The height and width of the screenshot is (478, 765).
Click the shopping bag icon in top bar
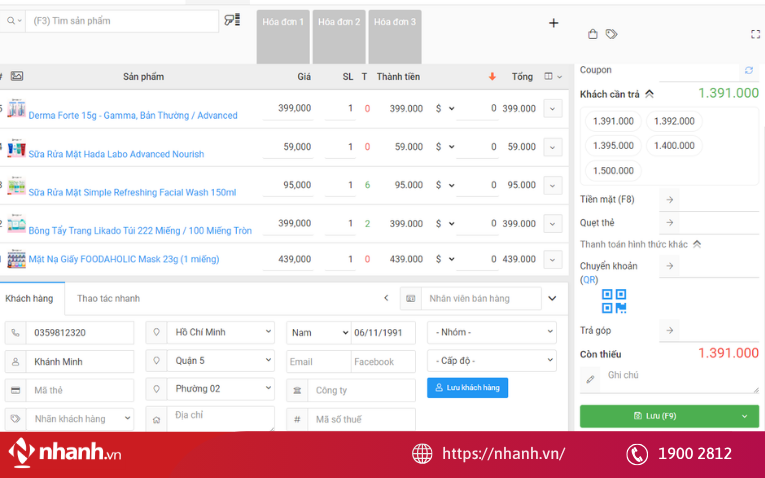[593, 34]
